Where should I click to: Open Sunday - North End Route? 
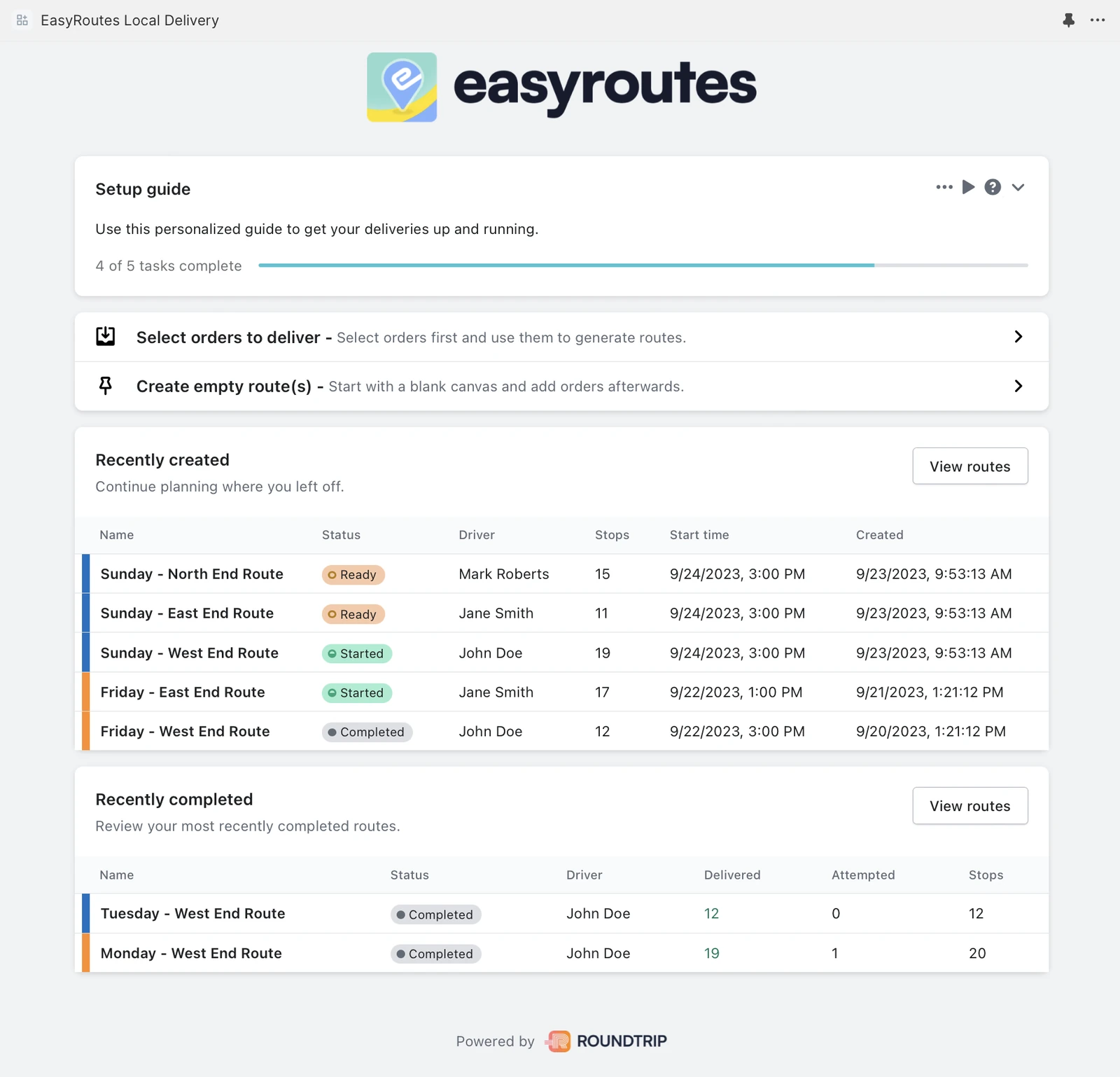(192, 574)
